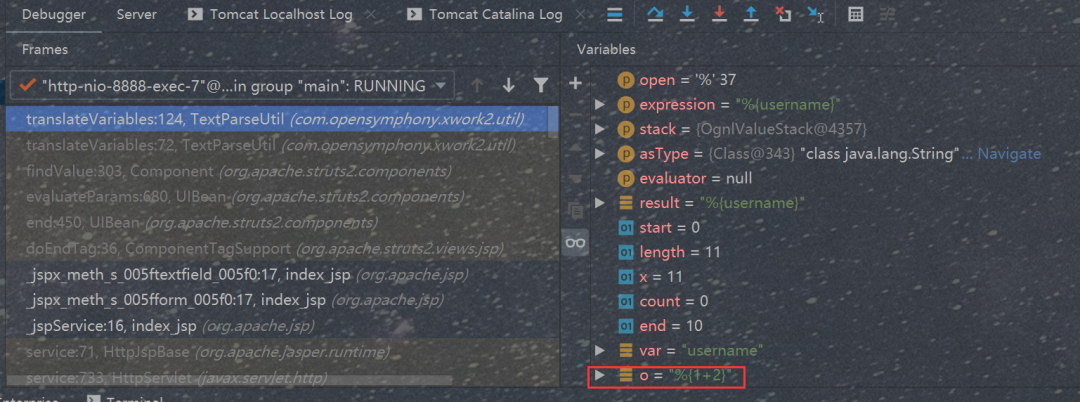Click the blue Step Into icon
Image resolution: width=1080 pixels, height=402 pixels.
point(687,14)
